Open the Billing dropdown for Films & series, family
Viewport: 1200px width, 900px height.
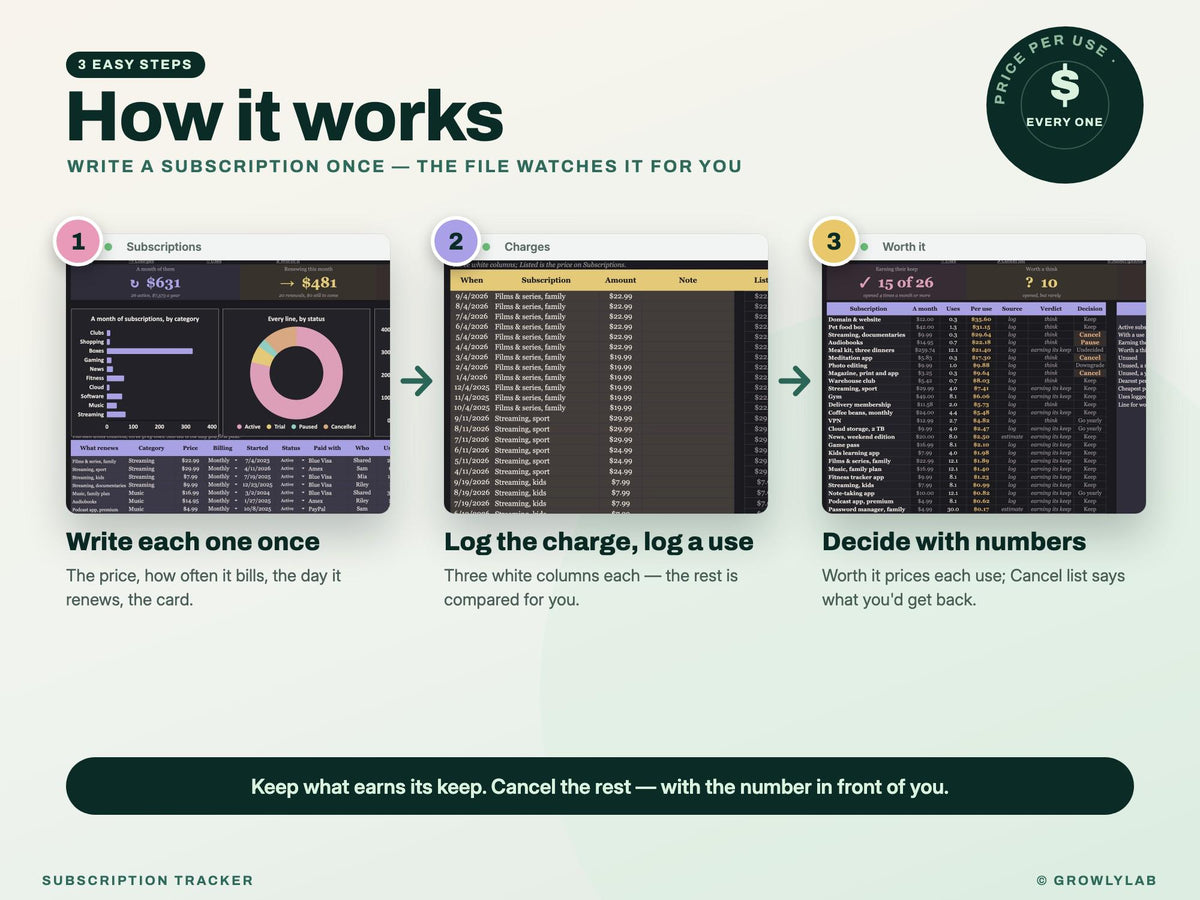click(x=235, y=460)
